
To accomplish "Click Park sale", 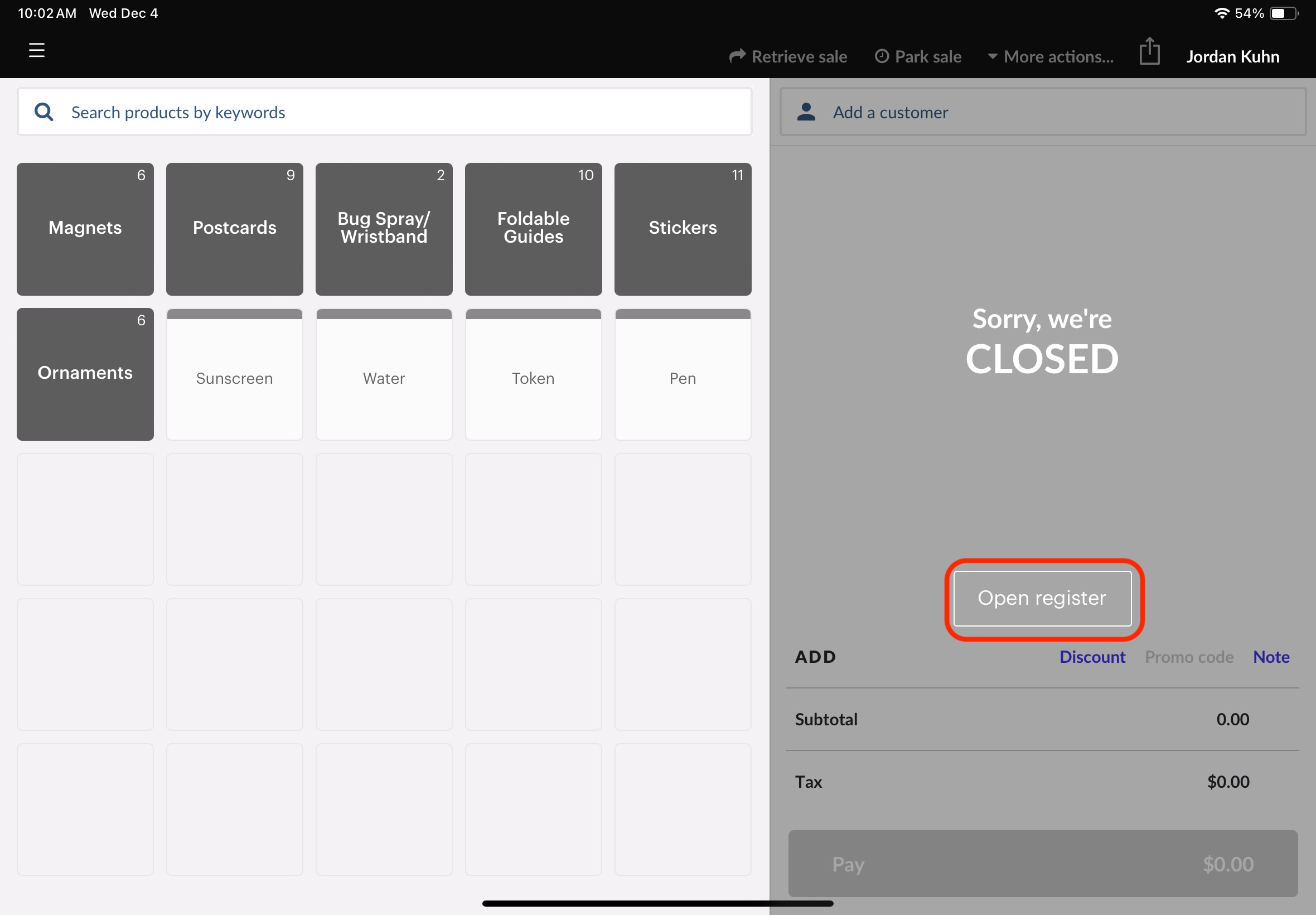I will pos(918,57).
